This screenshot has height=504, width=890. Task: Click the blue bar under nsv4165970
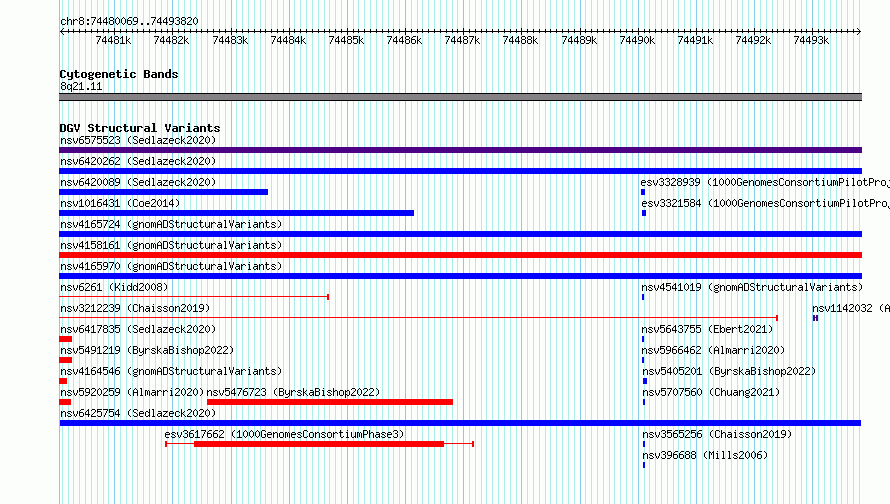(460, 276)
